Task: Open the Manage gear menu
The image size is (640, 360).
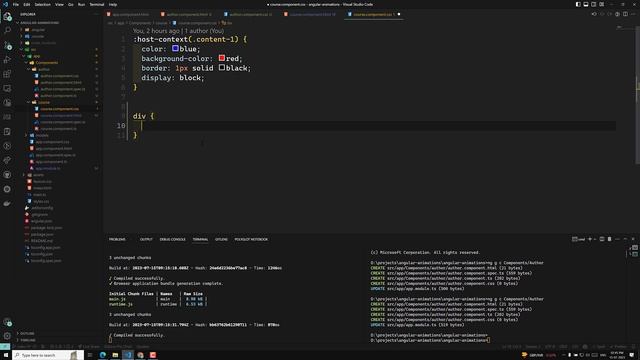Action: pos(7,336)
